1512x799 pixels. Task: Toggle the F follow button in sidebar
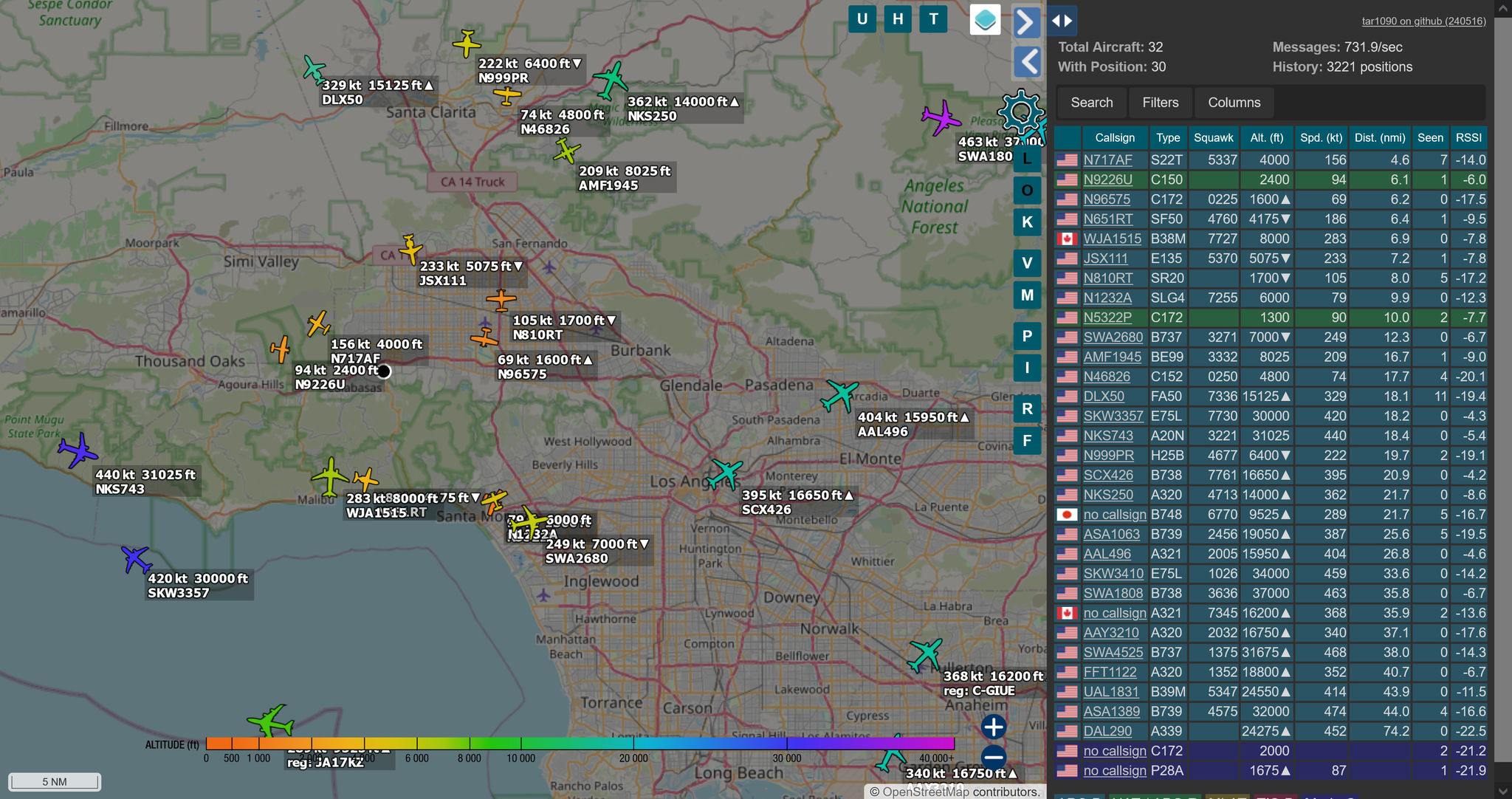[1026, 440]
